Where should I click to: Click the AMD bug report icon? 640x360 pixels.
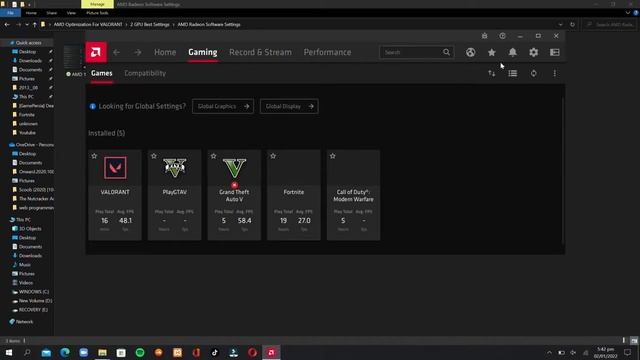click(x=484, y=36)
